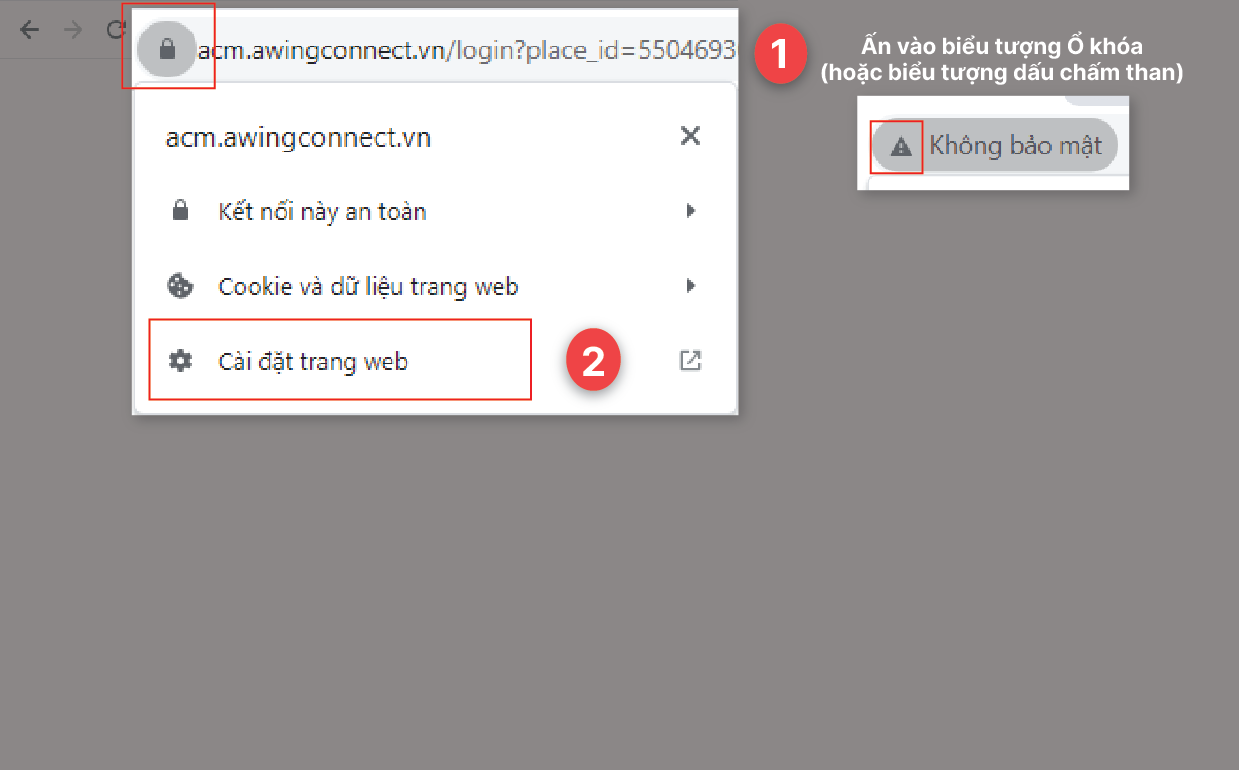Click the cookie icon in the popup
This screenshot has height=770, width=1239.
[180, 286]
